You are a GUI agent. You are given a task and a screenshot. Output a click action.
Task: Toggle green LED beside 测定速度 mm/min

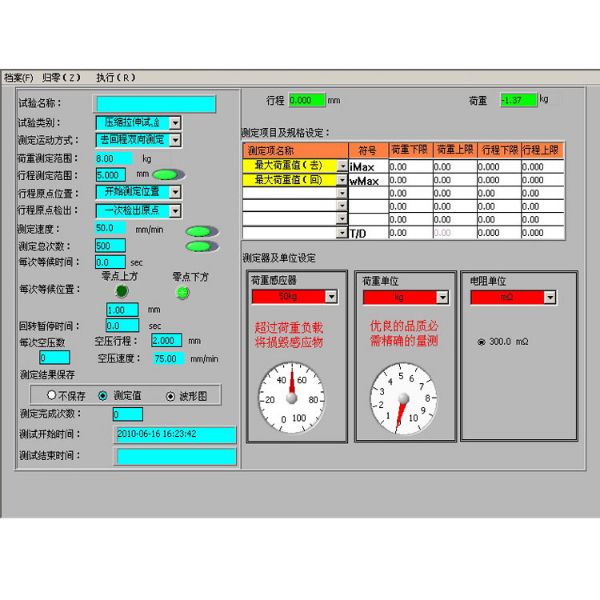point(203,231)
